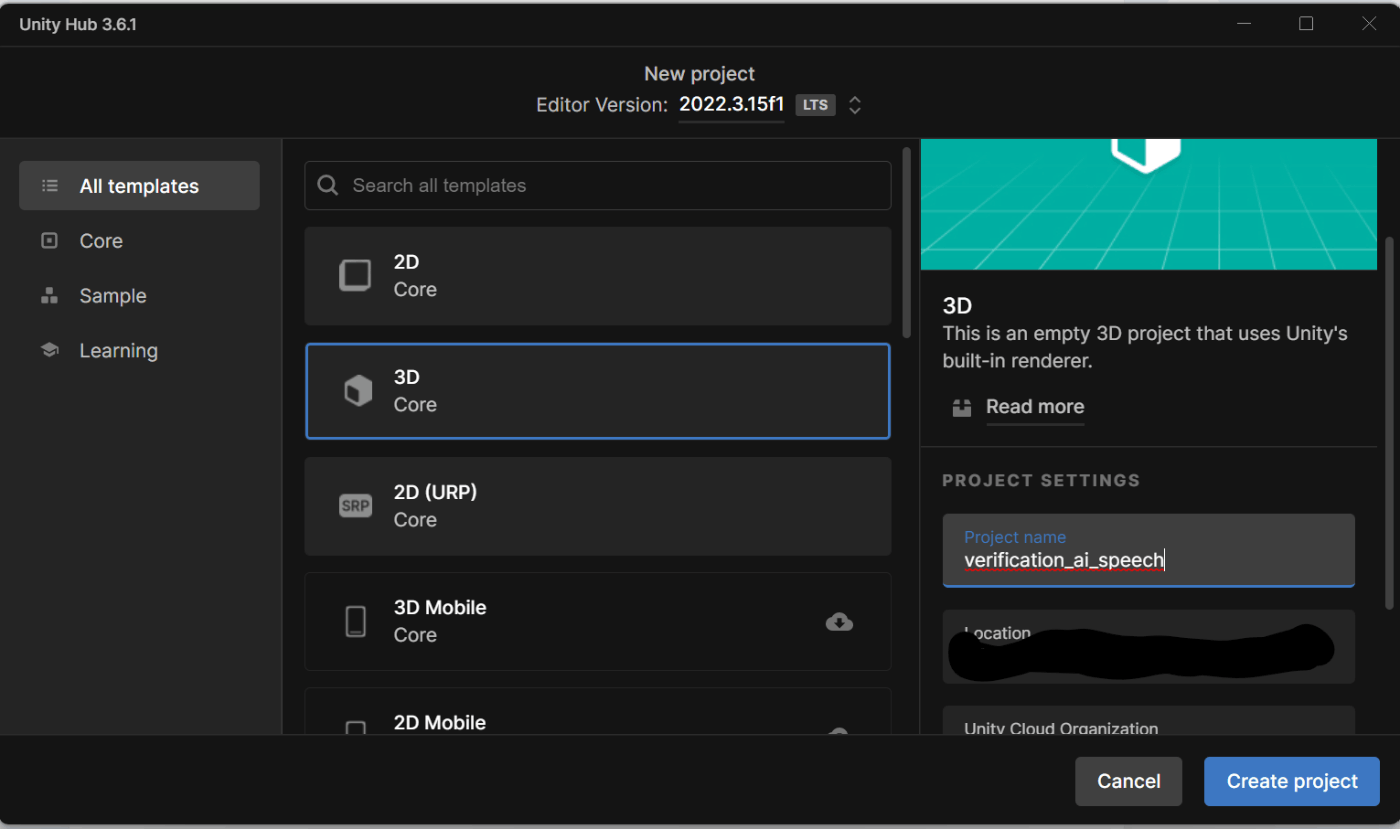The image size is (1400, 829).
Task: Click the Location field
Action: point(1148,647)
